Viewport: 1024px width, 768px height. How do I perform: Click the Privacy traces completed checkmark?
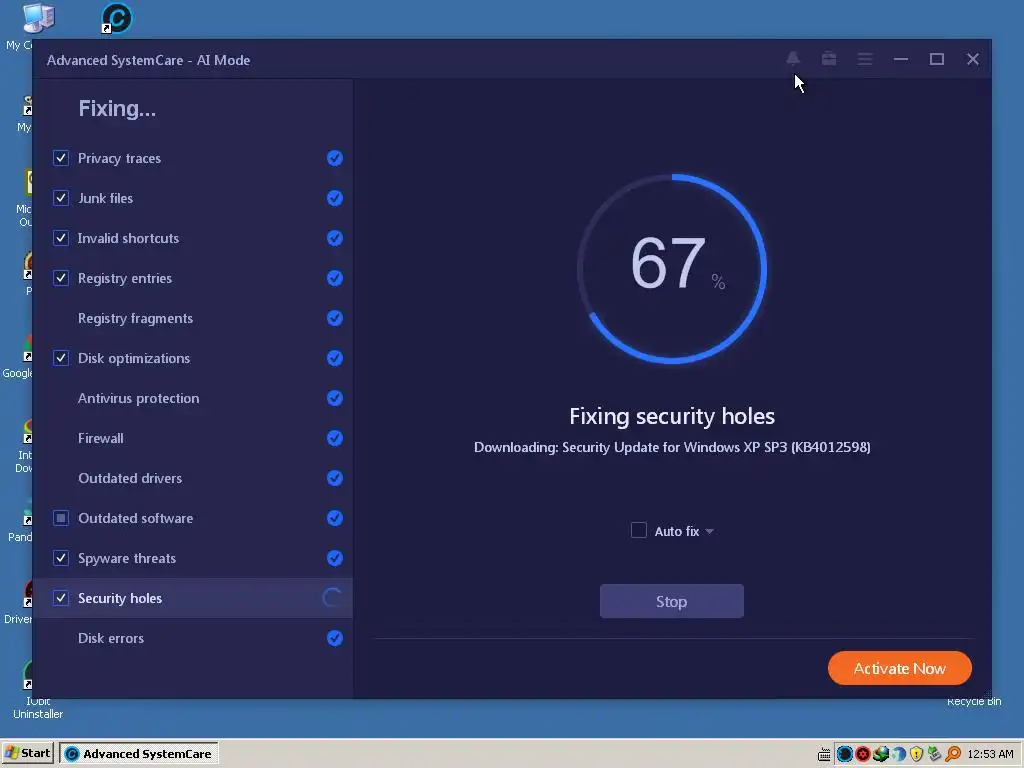334,158
